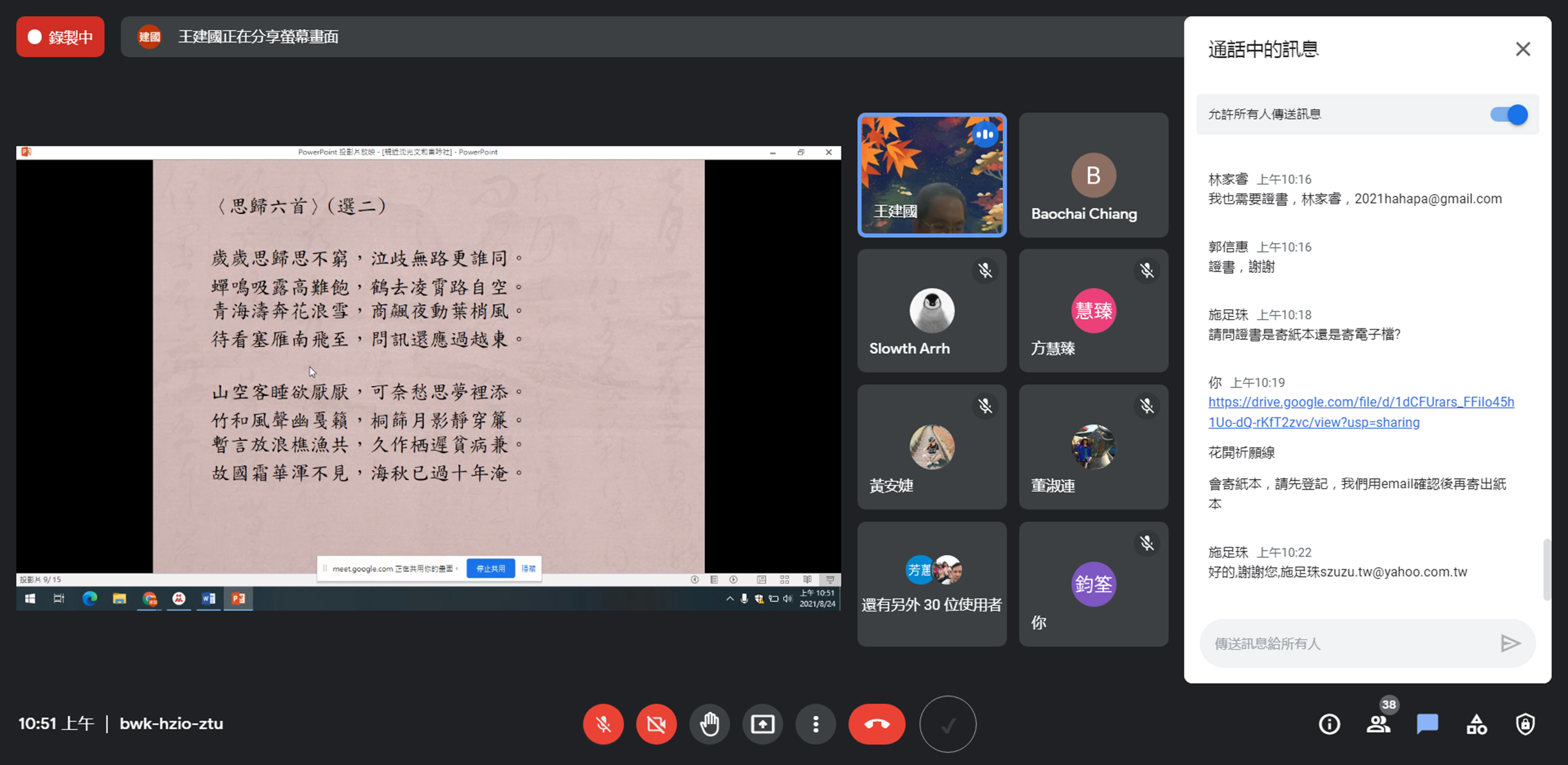1568x765 pixels.
Task: Hang up the call
Action: (x=877, y=724)
